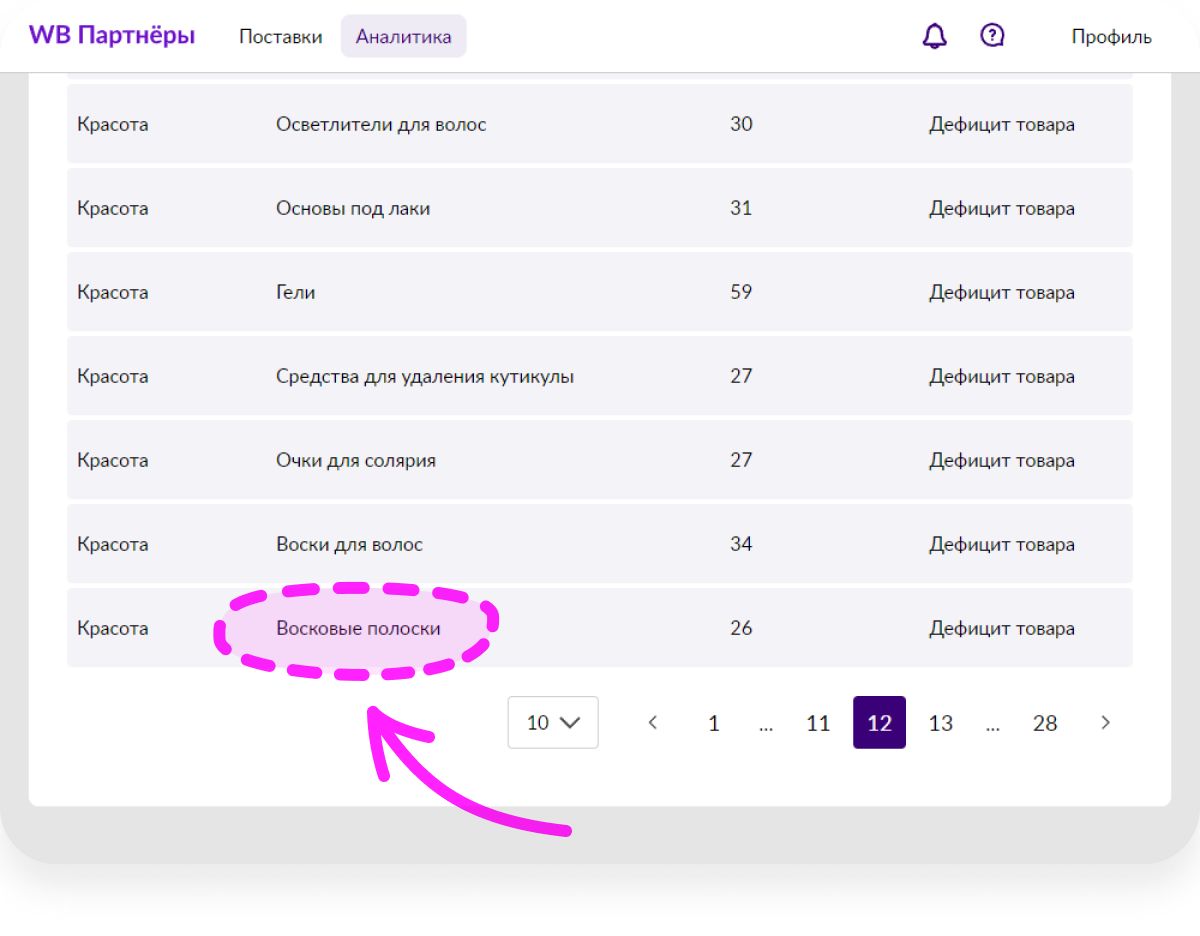Open the rows-per-page dropdown showing 10

(553, 723)
